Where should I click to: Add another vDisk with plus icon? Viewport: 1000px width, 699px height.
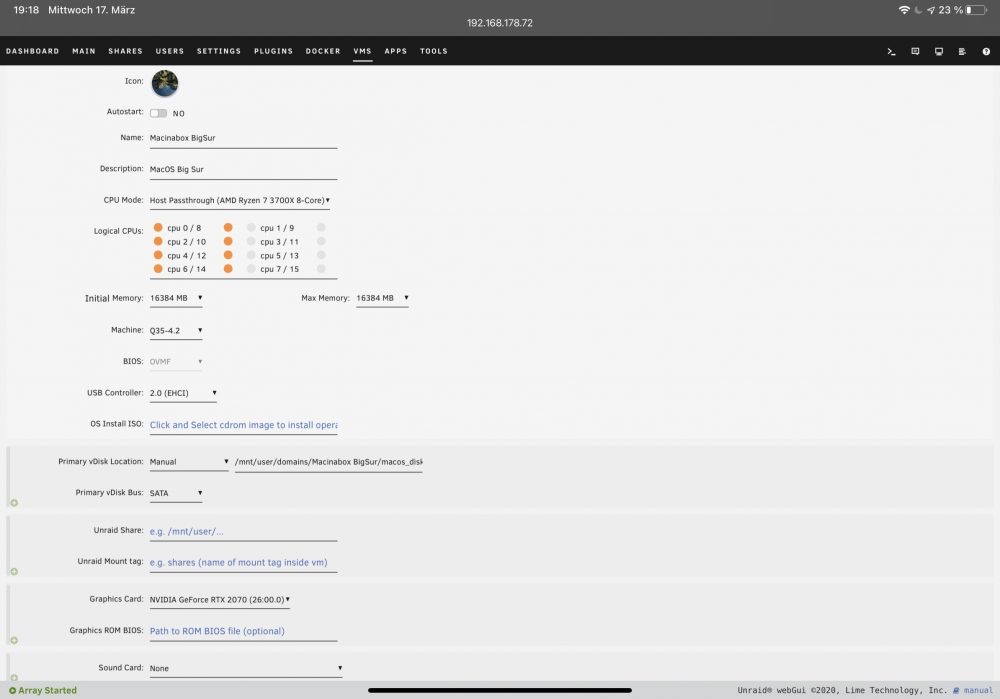pos(14,503)
